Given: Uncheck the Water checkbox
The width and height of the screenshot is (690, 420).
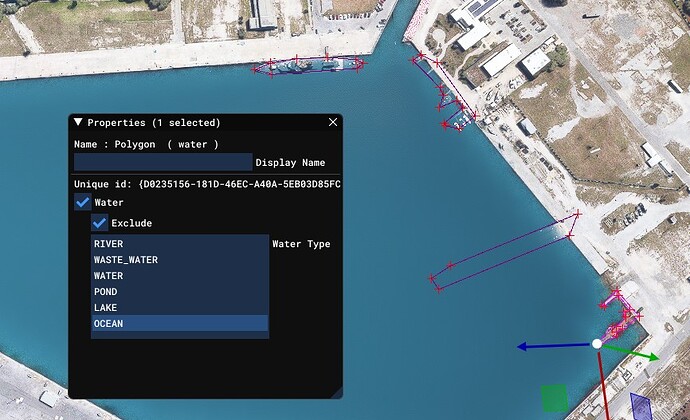Looking at the screenshot, I should (x=83, y=202).
